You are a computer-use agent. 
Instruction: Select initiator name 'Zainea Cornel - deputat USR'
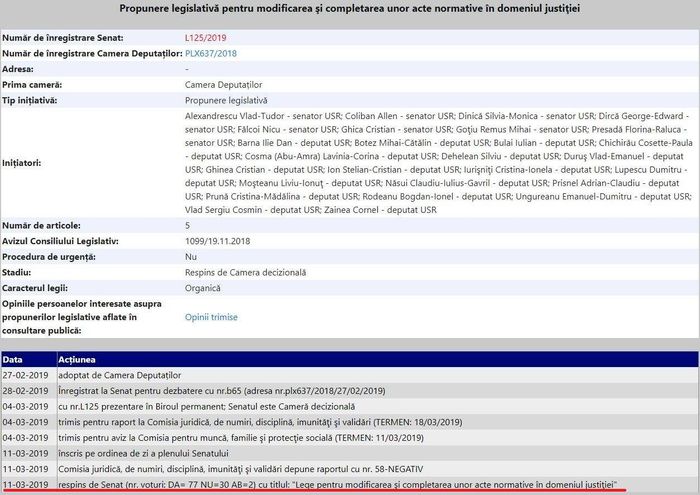tap(380, 210)
